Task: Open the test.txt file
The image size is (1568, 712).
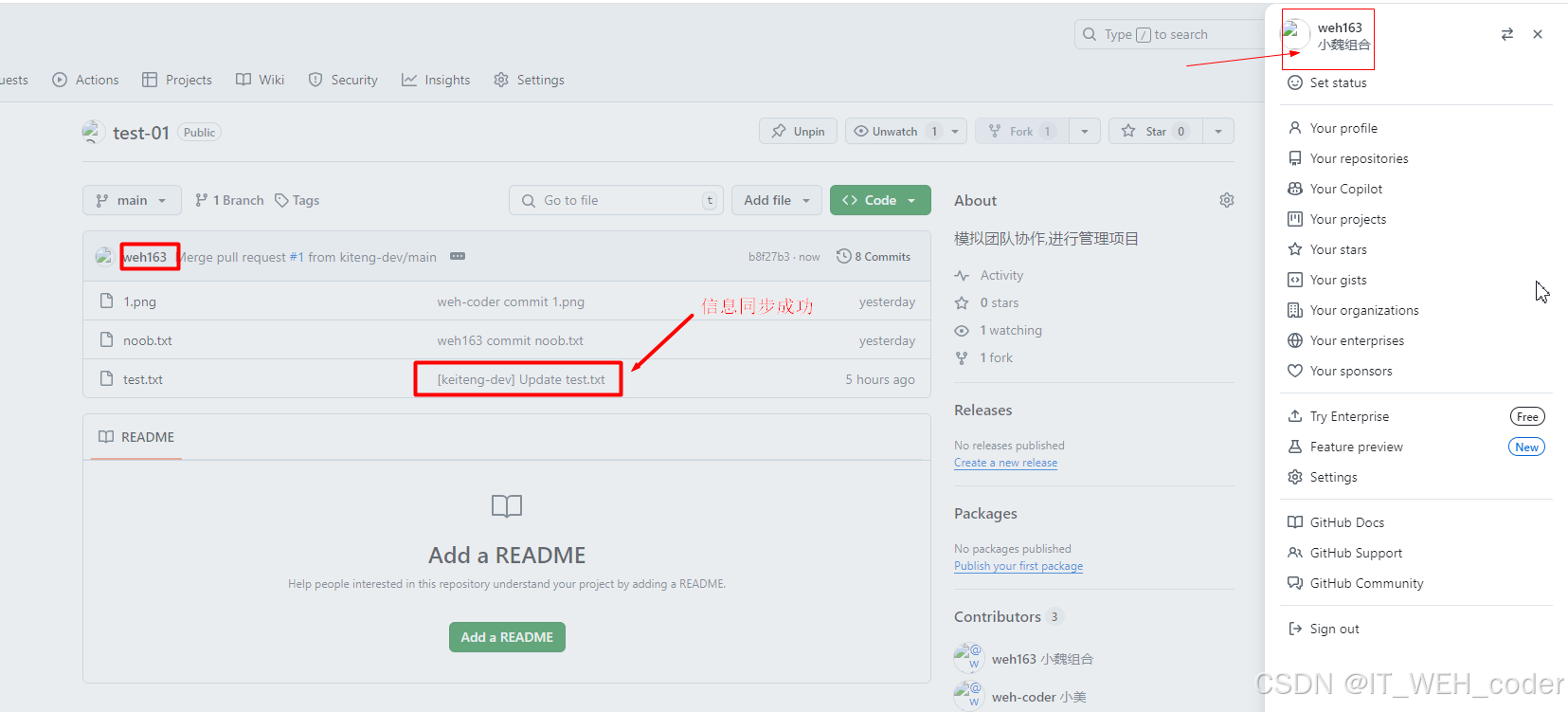Action: [x=143, y=379]
